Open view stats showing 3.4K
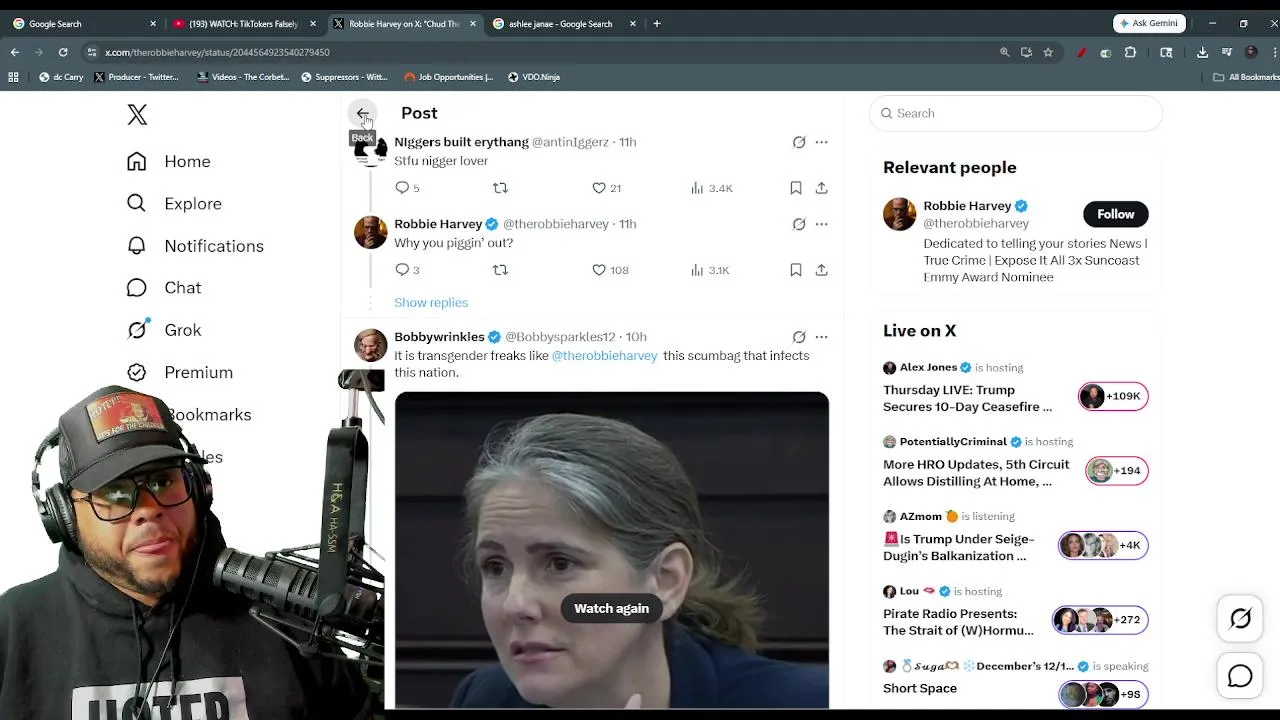Viewport: 1280px width, 720px height. pyautogui.click(x=711, y=188)
